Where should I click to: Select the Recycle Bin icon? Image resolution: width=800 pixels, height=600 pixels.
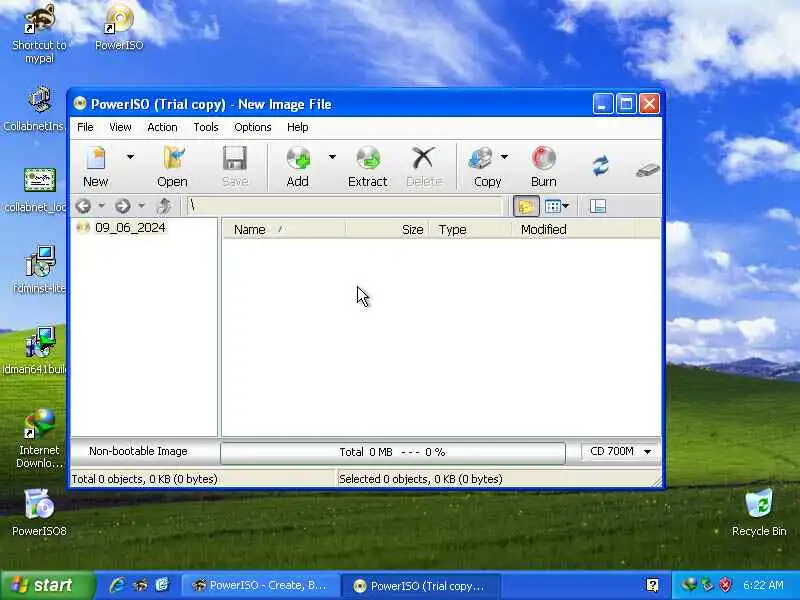759,512
